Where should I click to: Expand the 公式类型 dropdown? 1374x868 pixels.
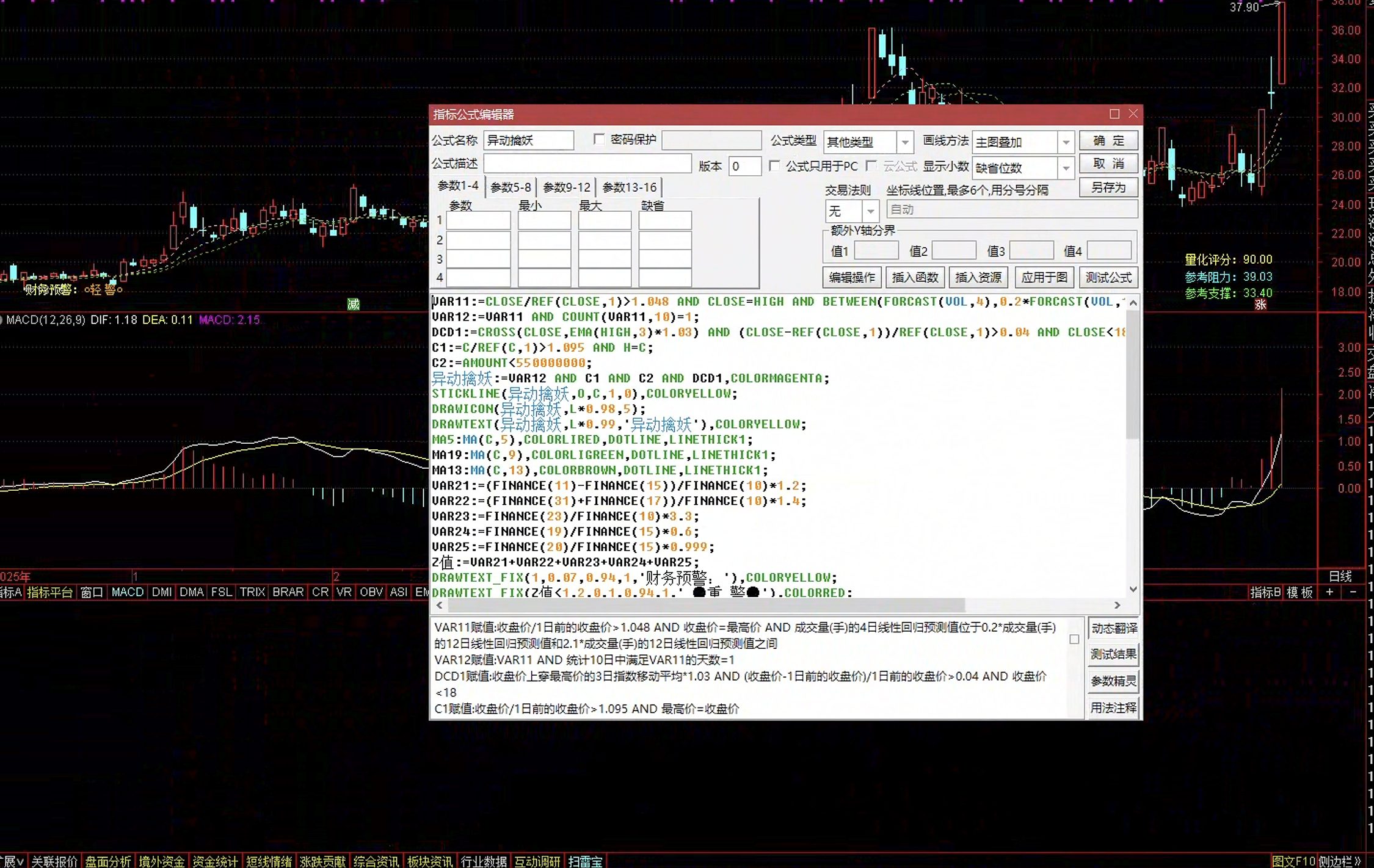905,142
